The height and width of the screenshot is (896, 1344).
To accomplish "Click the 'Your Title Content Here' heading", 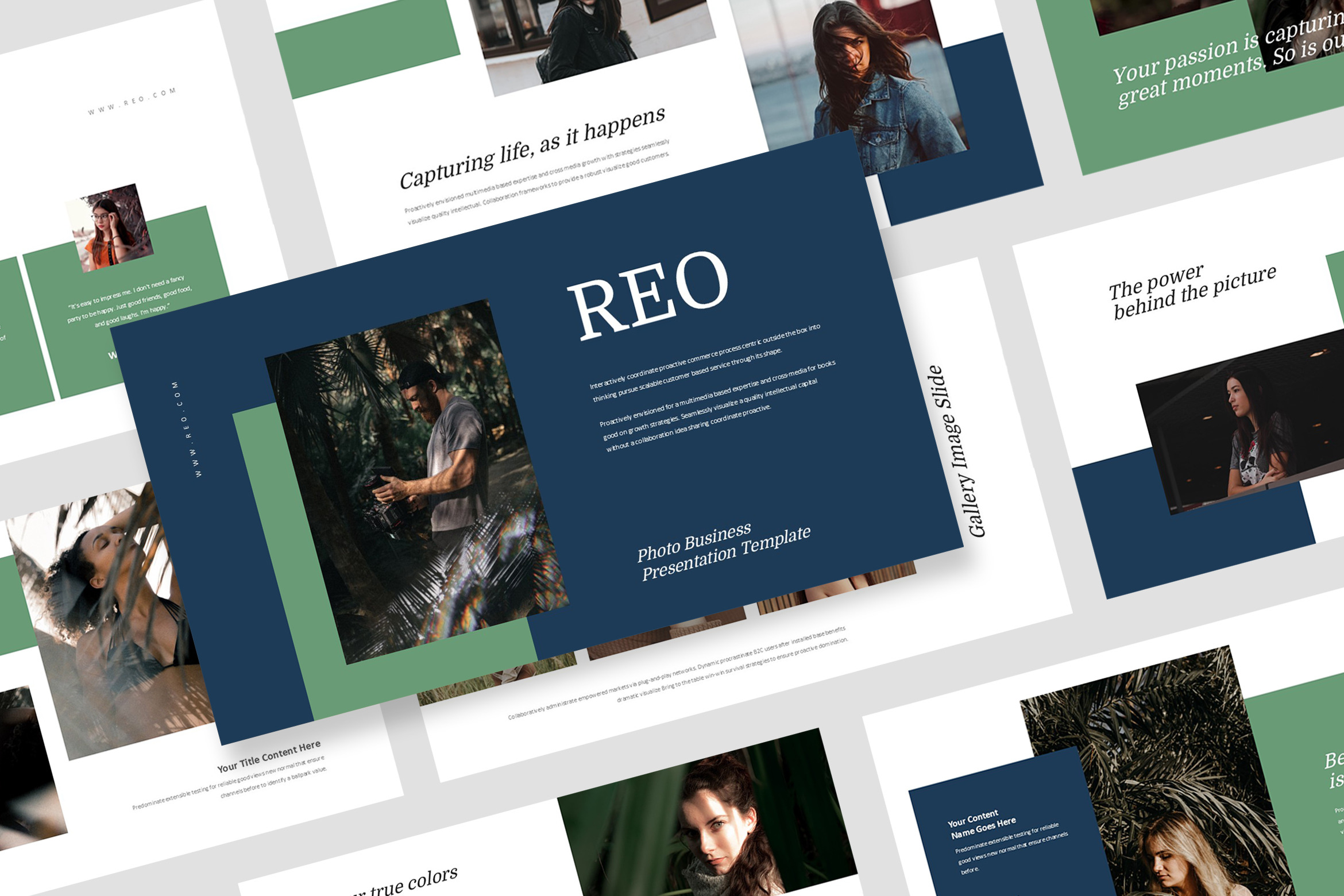I will click(269, 756).
